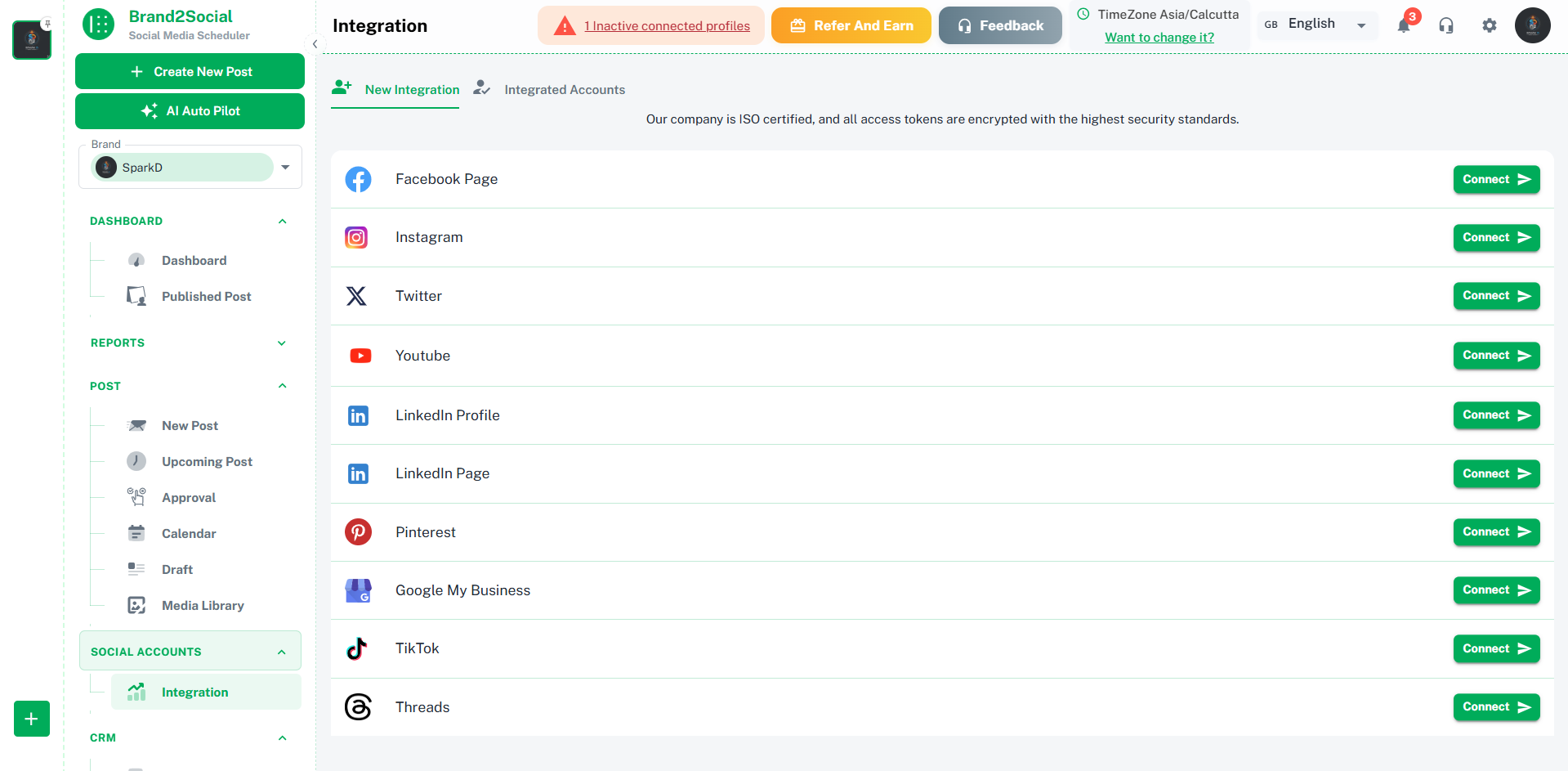Click the Instagram icon in the integration list
Screen dimensions: 1568x771
coord(357,237)
